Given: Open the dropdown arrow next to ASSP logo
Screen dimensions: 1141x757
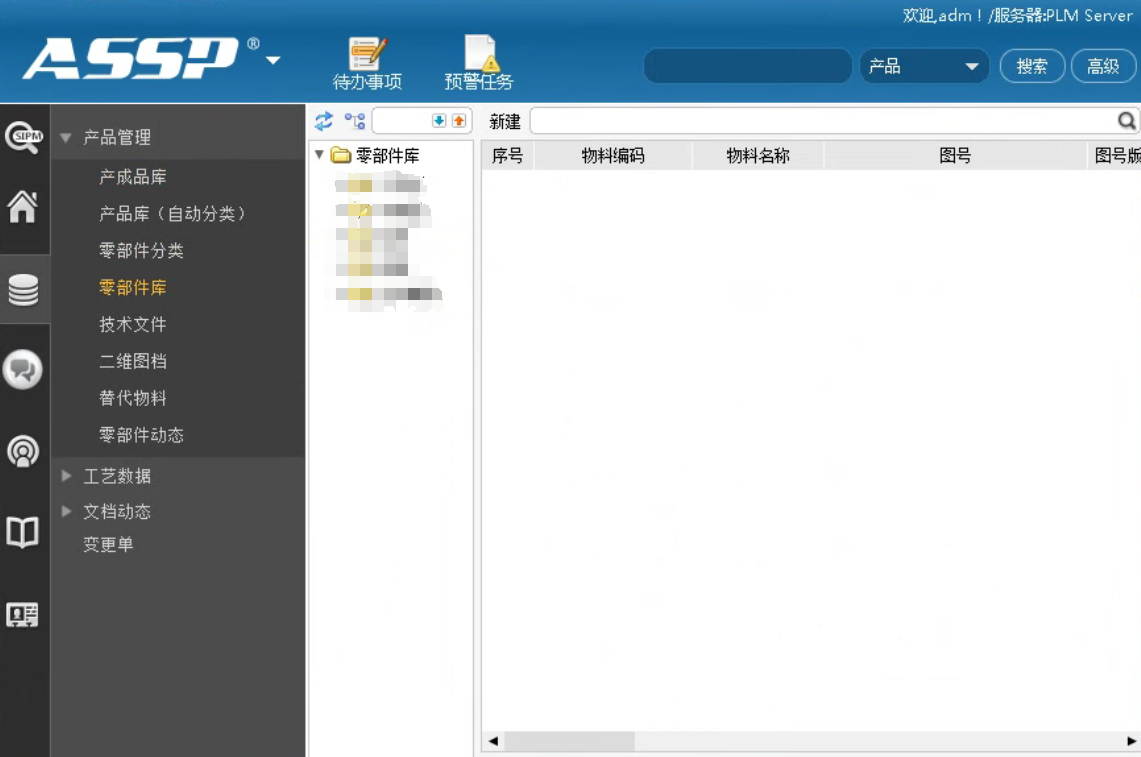Looking at the screenshot, I should click(273, 60).
